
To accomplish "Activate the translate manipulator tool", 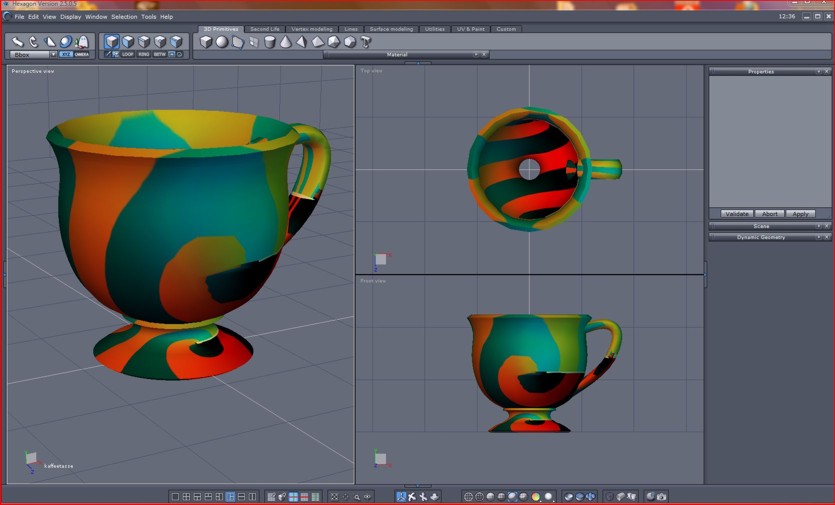I will click(18, 42).
